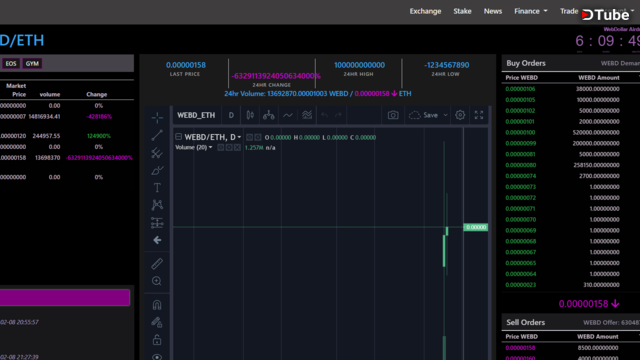
Task: Click the green price label on chart axis
Action: pos(476,227)
